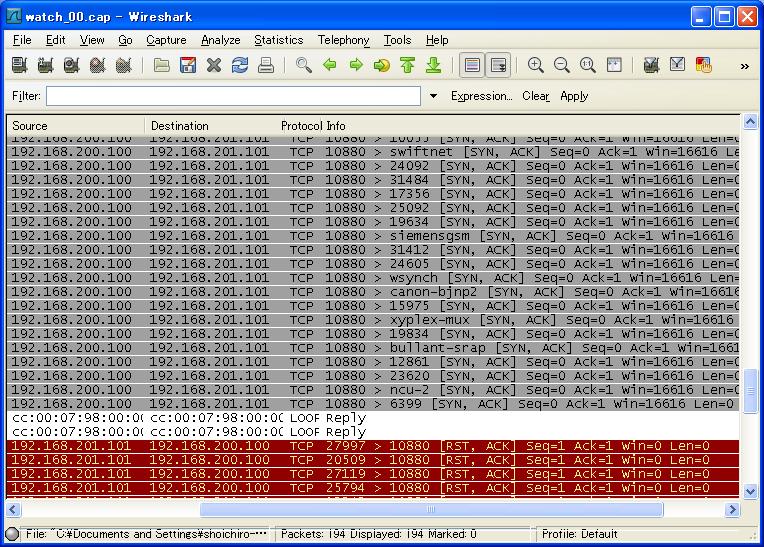Open the Go menu
Viewport: 764px width, 547px height.
125,40
